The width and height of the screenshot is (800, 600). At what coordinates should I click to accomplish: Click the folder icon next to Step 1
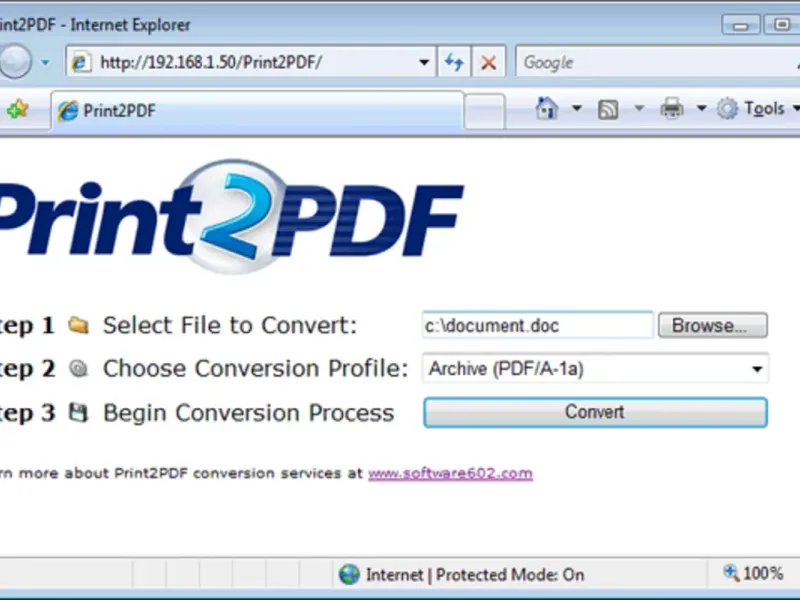pos(79,325)
